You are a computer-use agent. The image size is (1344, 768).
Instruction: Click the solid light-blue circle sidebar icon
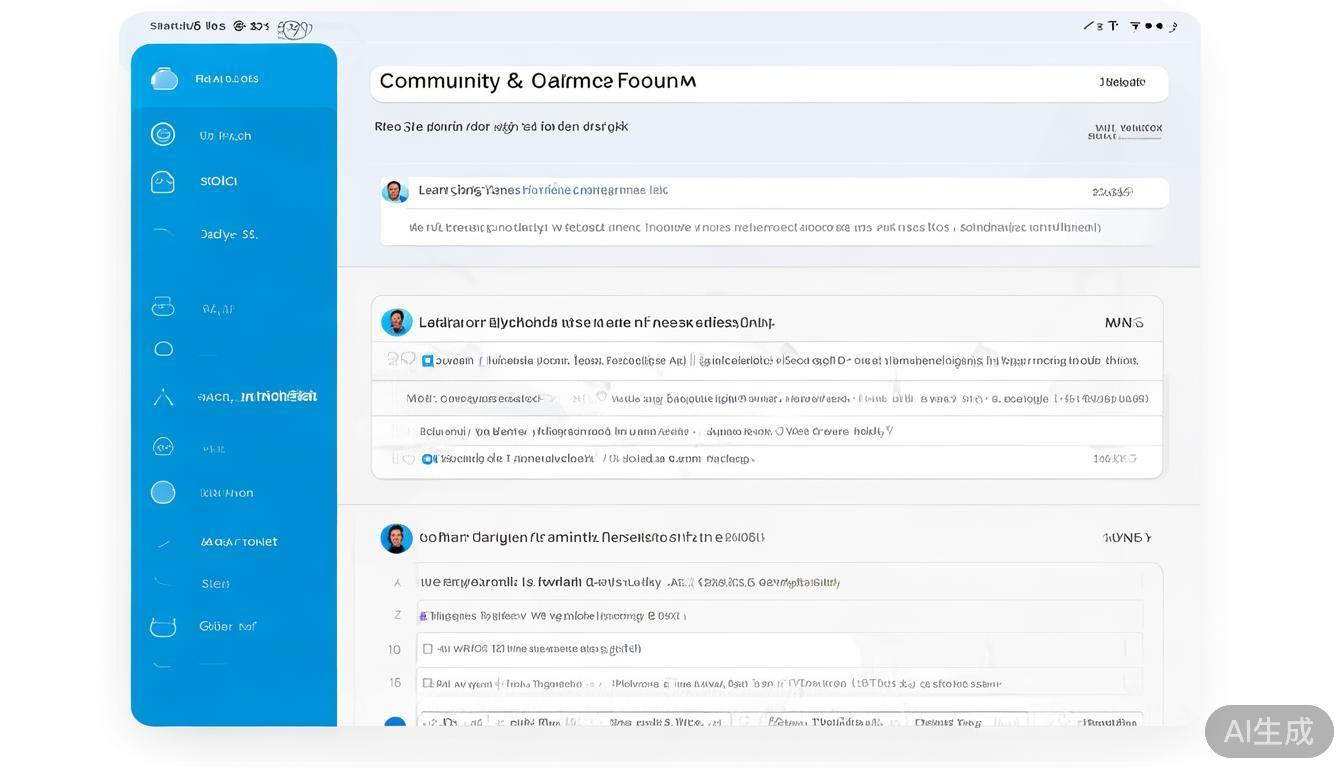point(163,492)
